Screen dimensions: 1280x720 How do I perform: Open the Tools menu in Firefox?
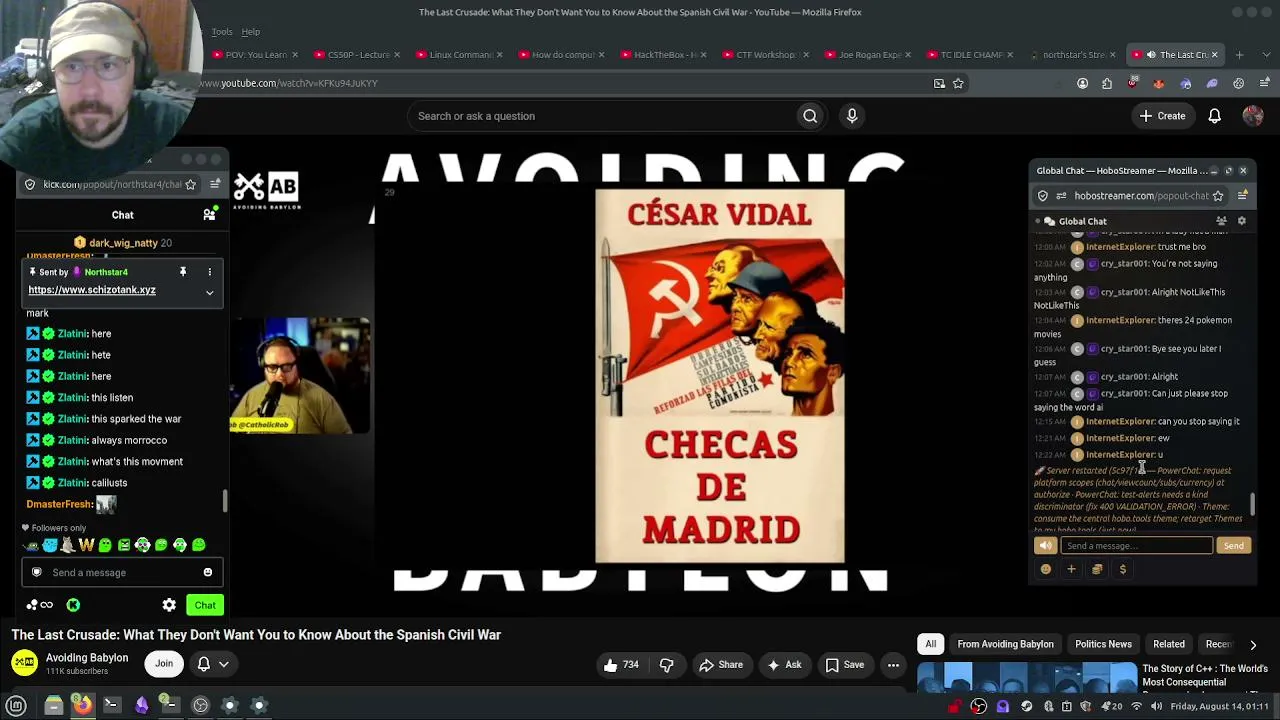click(x=222, y=32)
